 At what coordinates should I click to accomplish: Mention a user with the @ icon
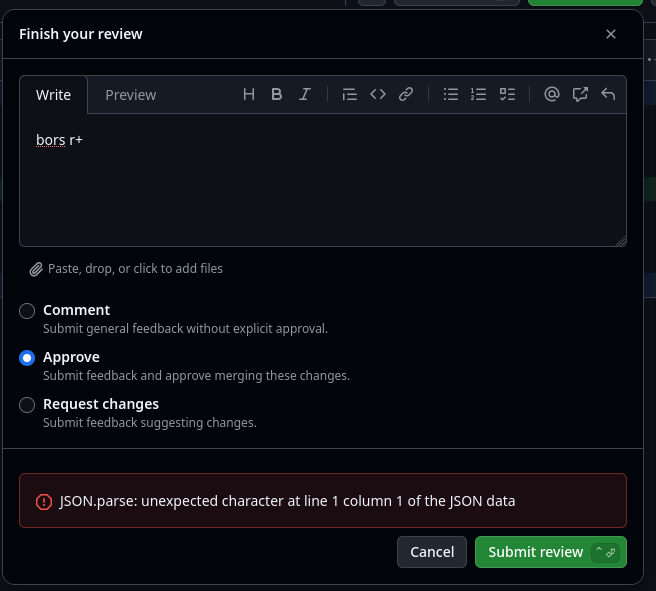coord(551,94)
